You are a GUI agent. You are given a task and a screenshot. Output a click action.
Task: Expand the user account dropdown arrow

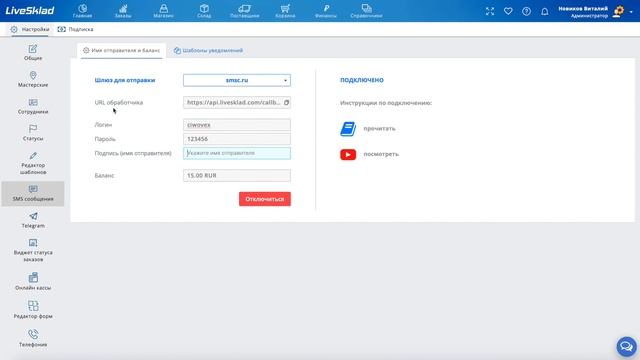(631, 12)
